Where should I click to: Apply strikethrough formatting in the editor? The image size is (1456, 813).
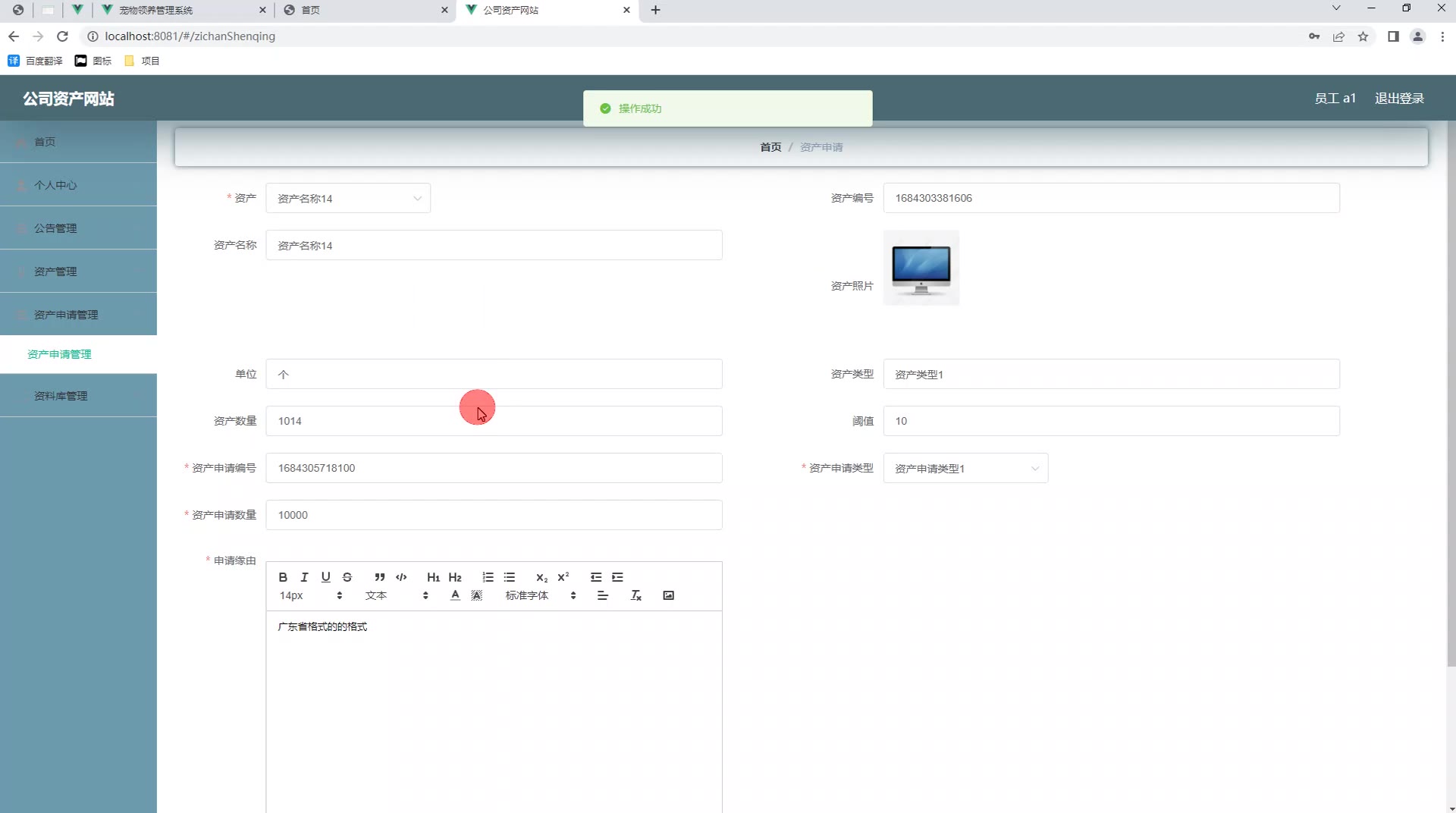(347, 577)
